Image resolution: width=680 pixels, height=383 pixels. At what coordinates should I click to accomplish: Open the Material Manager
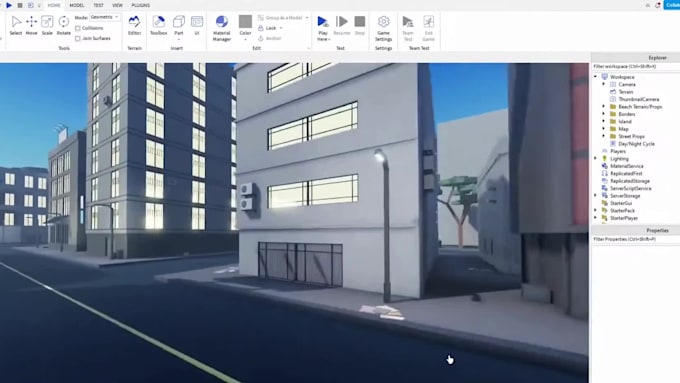[x=222, y=28]
